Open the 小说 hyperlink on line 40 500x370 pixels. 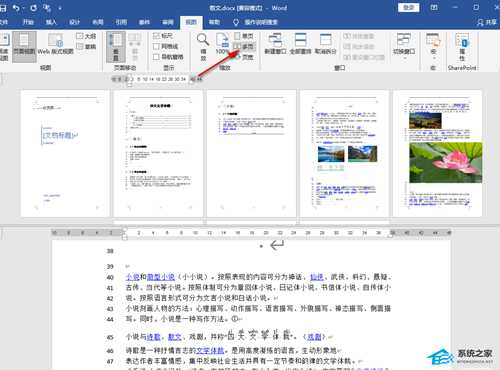[x=132, y=277]
